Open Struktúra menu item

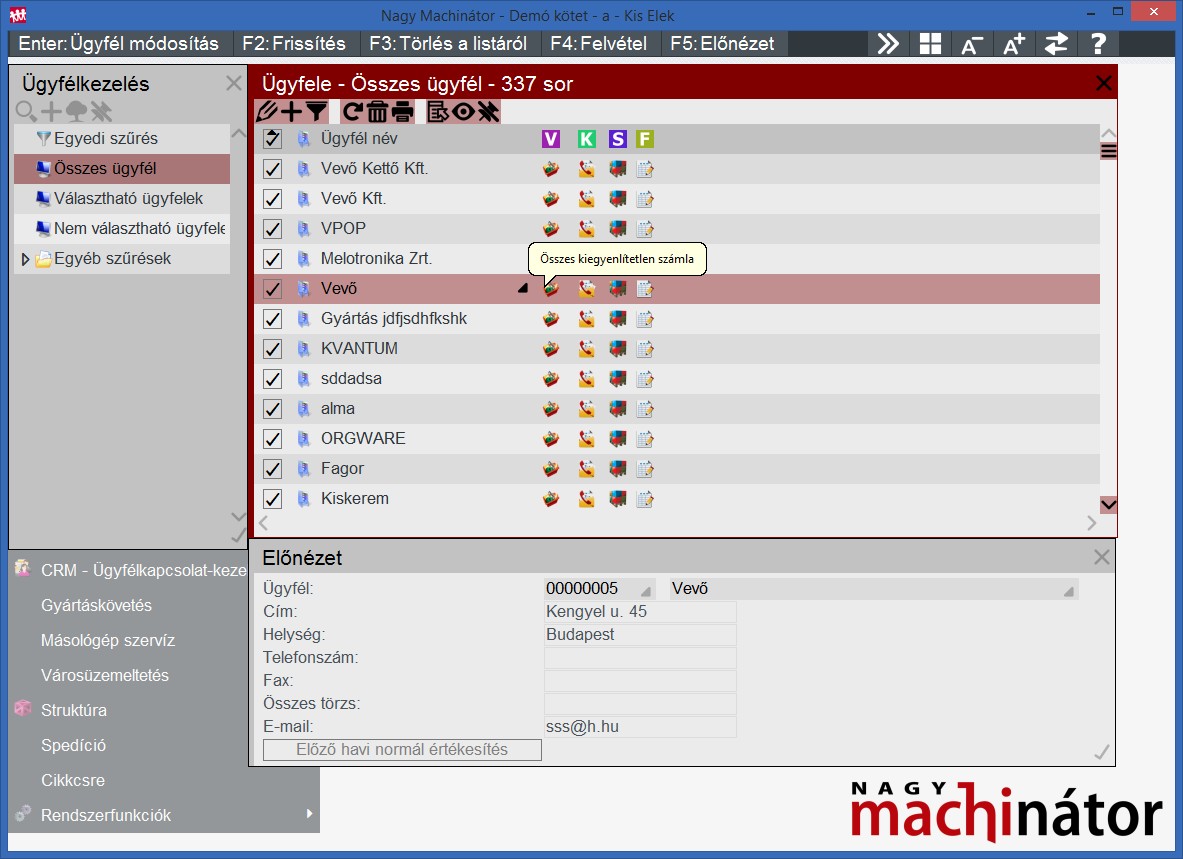73,710
